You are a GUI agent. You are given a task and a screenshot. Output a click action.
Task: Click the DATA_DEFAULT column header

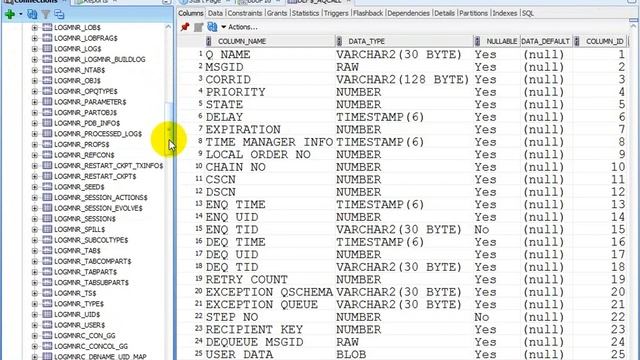pos(545,41)
